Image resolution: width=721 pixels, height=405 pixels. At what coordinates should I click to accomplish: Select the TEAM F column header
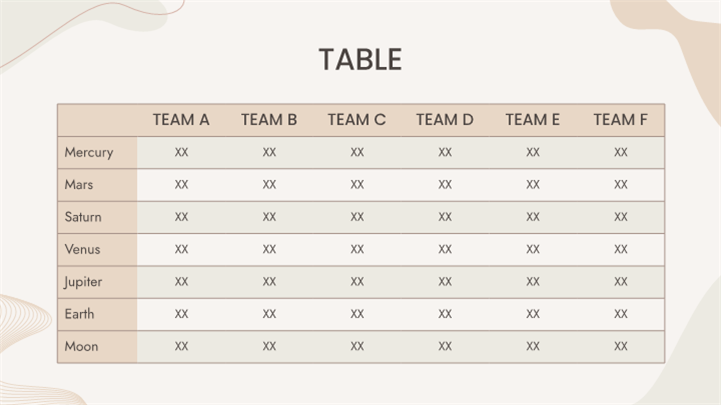click(621, 120)
